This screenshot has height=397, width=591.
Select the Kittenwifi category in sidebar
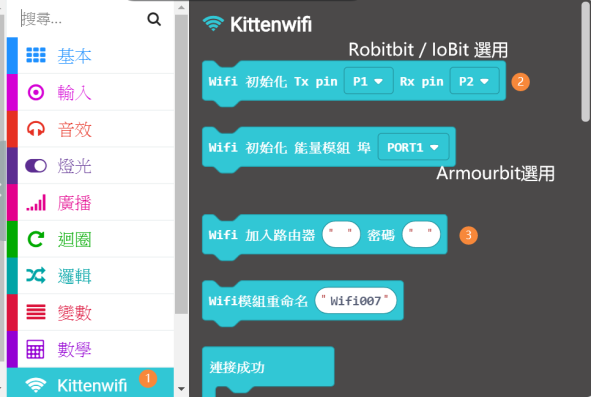pyautogui.click(x=90, y=382)
